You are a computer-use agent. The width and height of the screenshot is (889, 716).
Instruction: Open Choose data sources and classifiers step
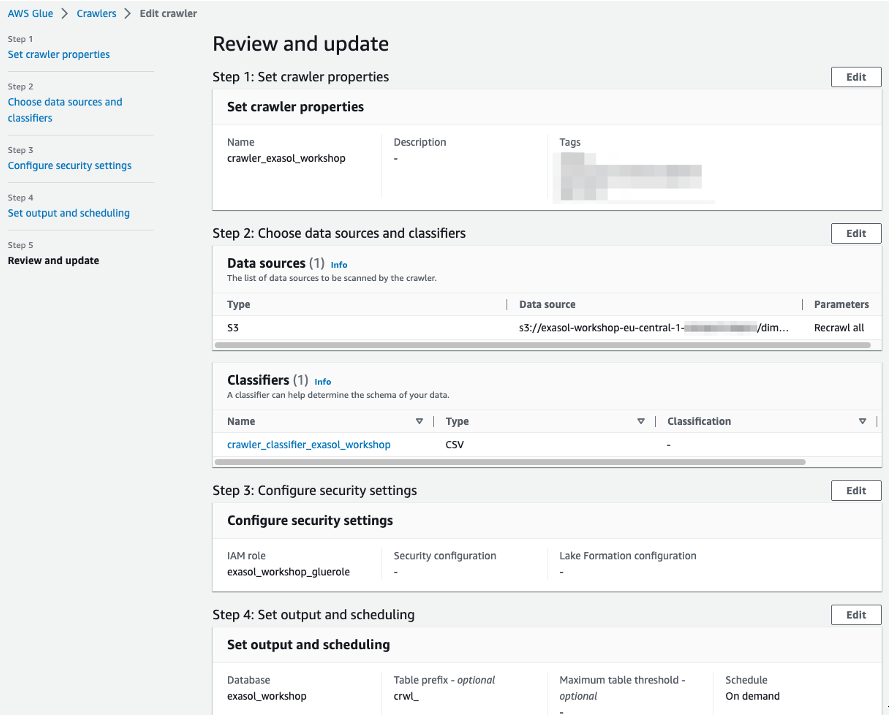tap(65, 110)
